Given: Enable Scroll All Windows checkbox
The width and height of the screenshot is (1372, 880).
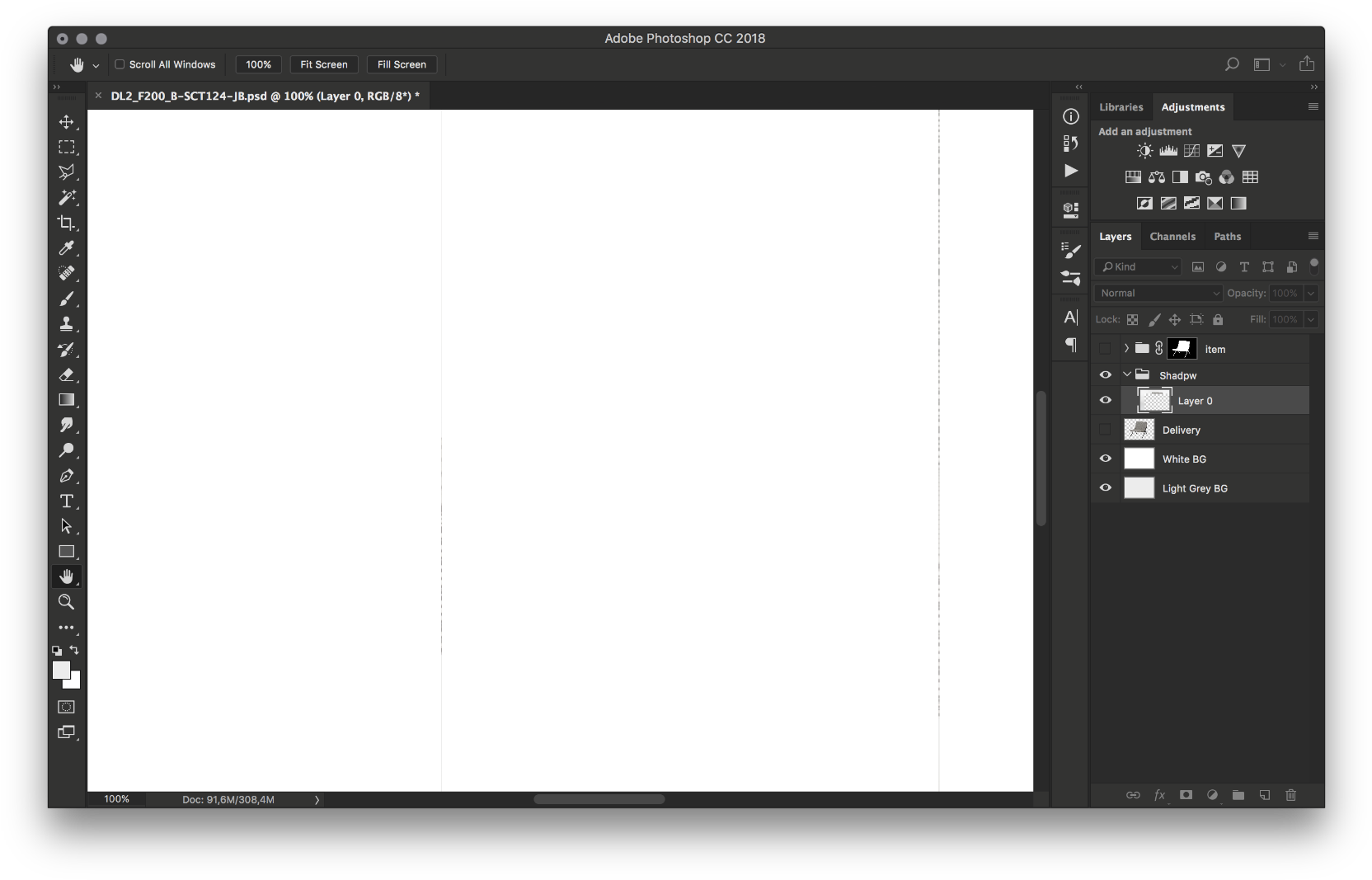Looking at the screenshot, I should pos(120,64).
